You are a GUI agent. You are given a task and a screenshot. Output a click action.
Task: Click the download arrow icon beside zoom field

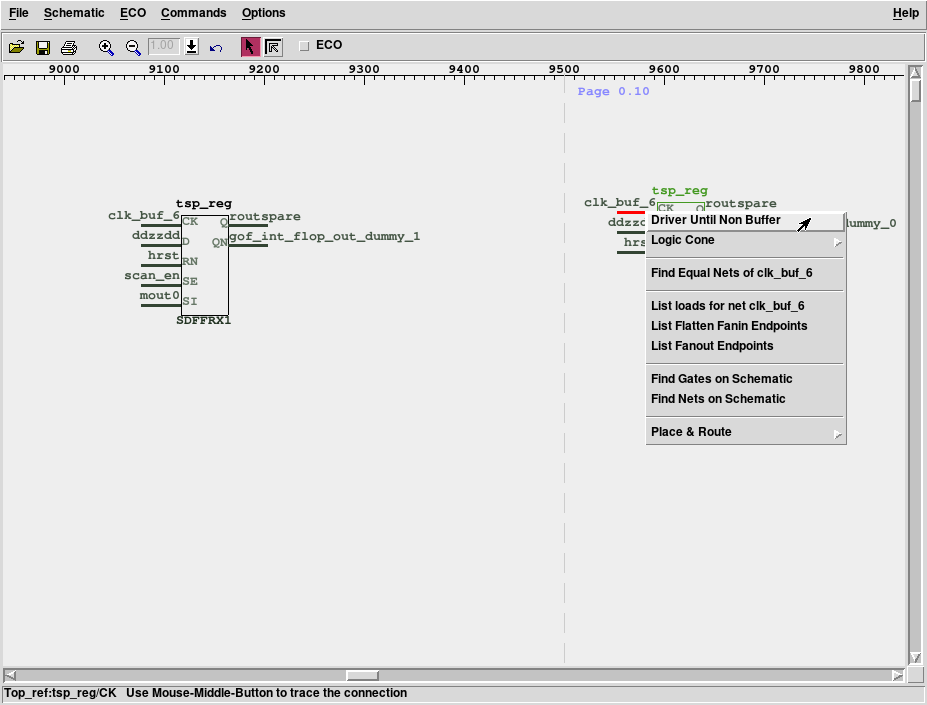coord(192,47)
